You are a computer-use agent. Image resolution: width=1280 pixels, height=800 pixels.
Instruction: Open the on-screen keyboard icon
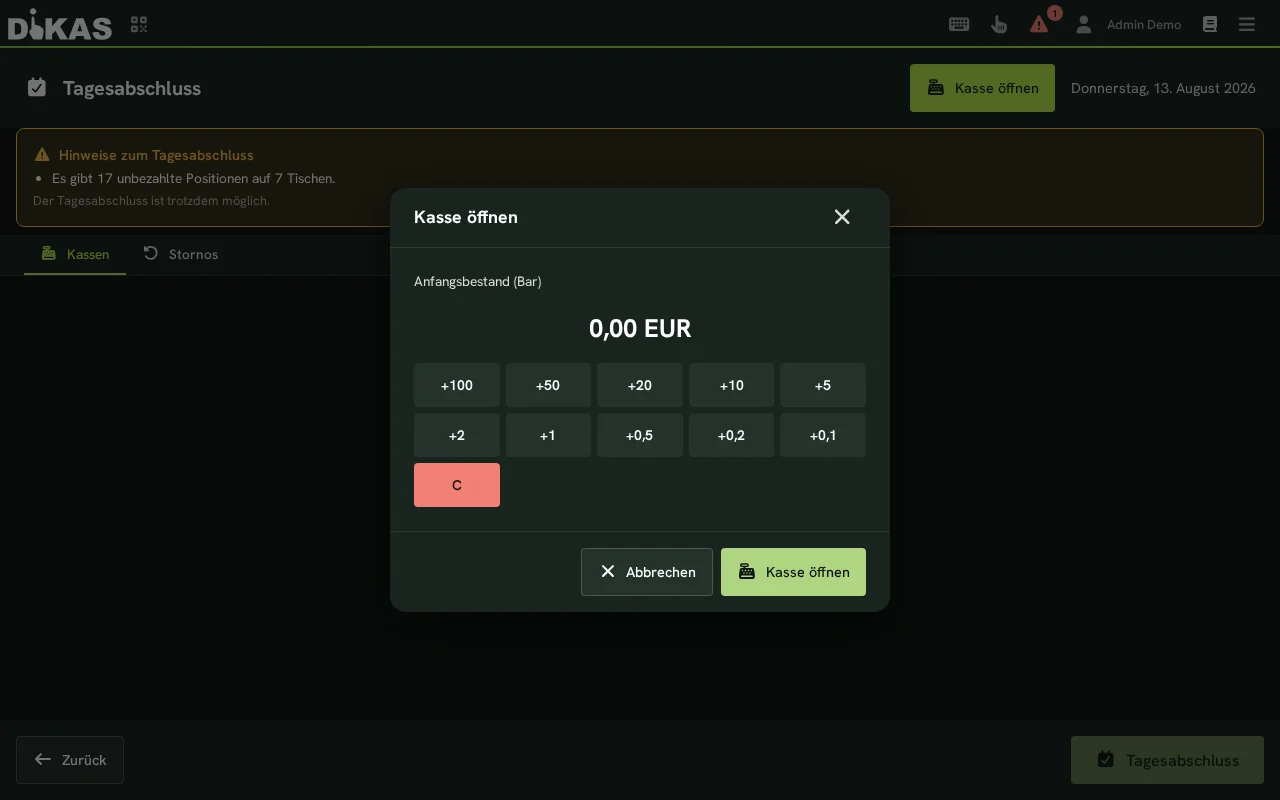pyautogui.click(x=959, y=24)
